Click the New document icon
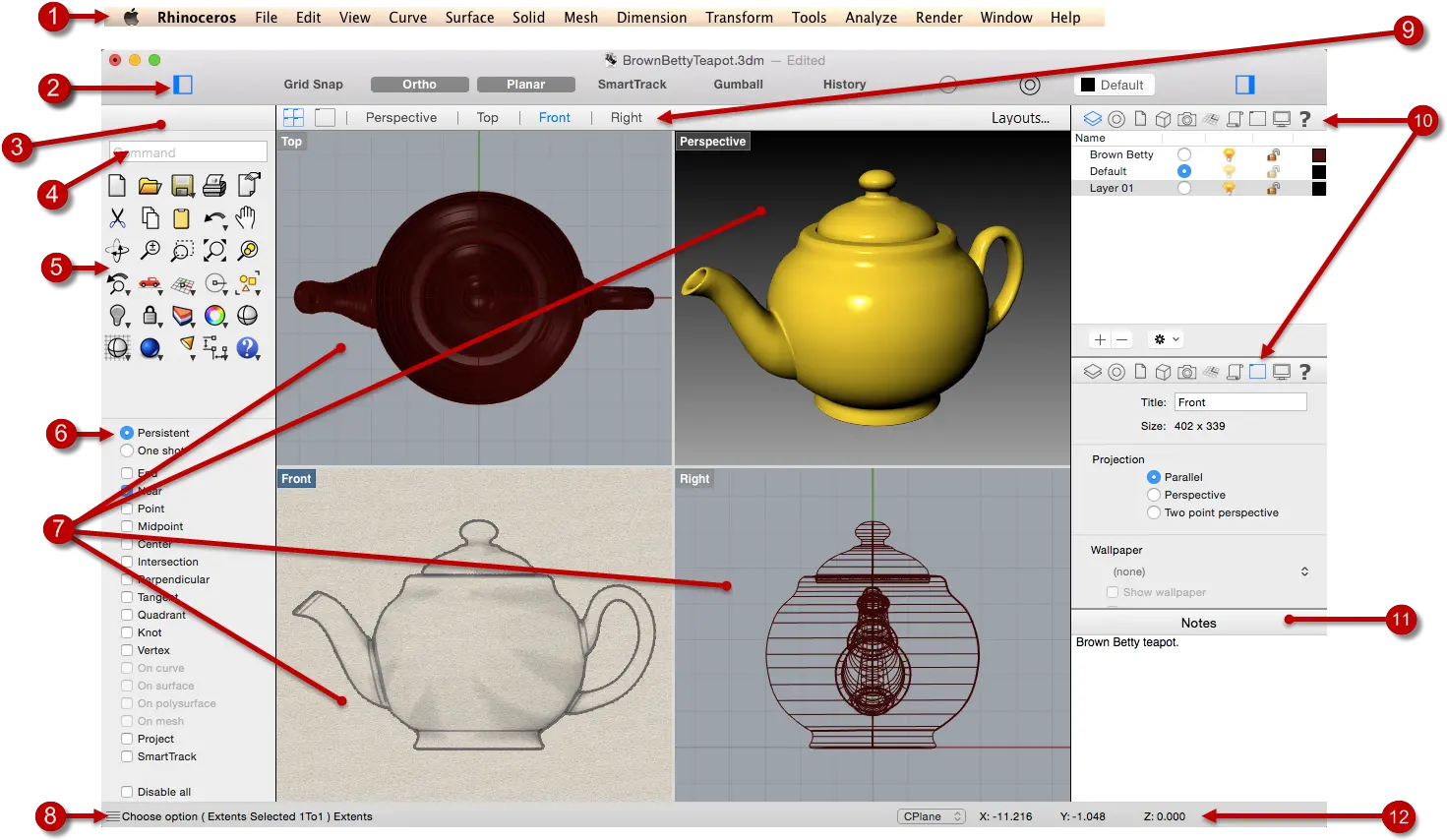This screenshot has height=840, width=1447. (117, 185)
